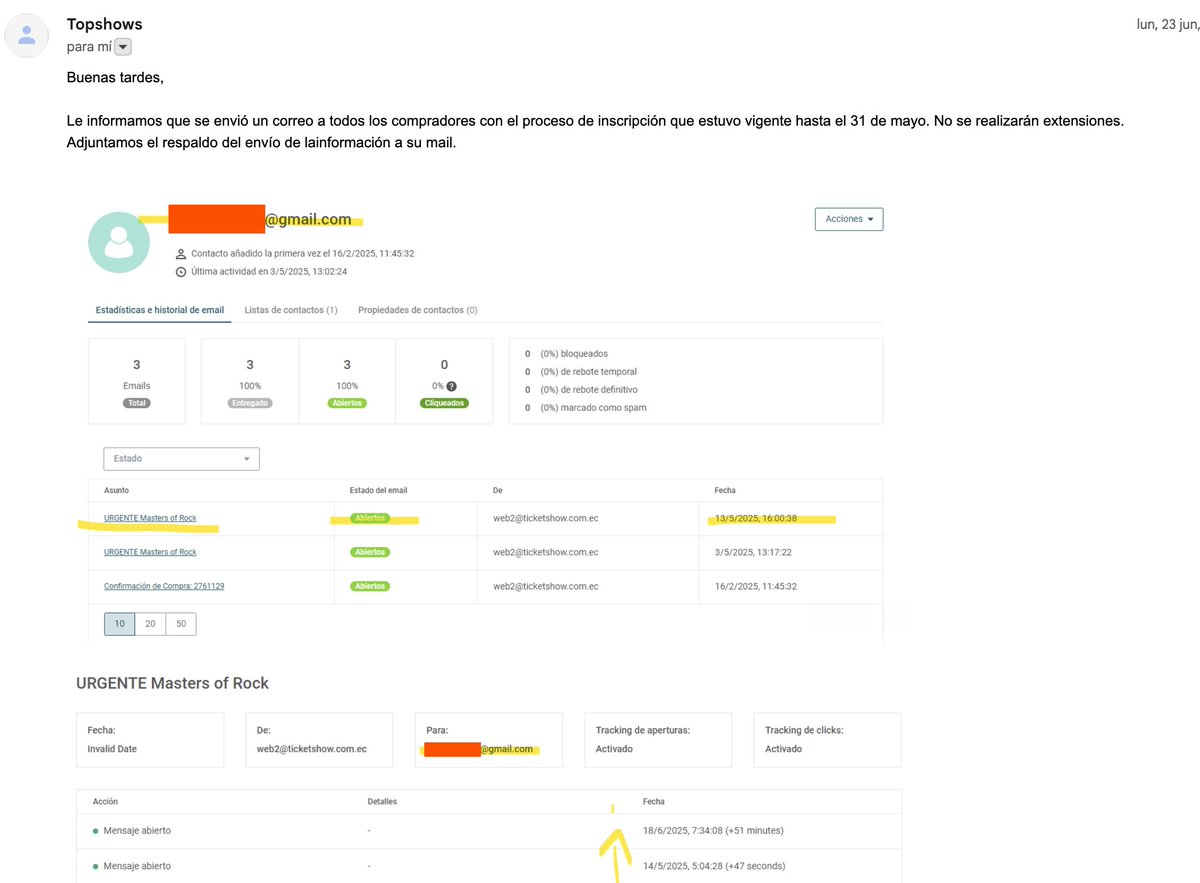
Task: Click the 'URGENTE Masters of Rock' detail heading
Action: click(172, 683)
